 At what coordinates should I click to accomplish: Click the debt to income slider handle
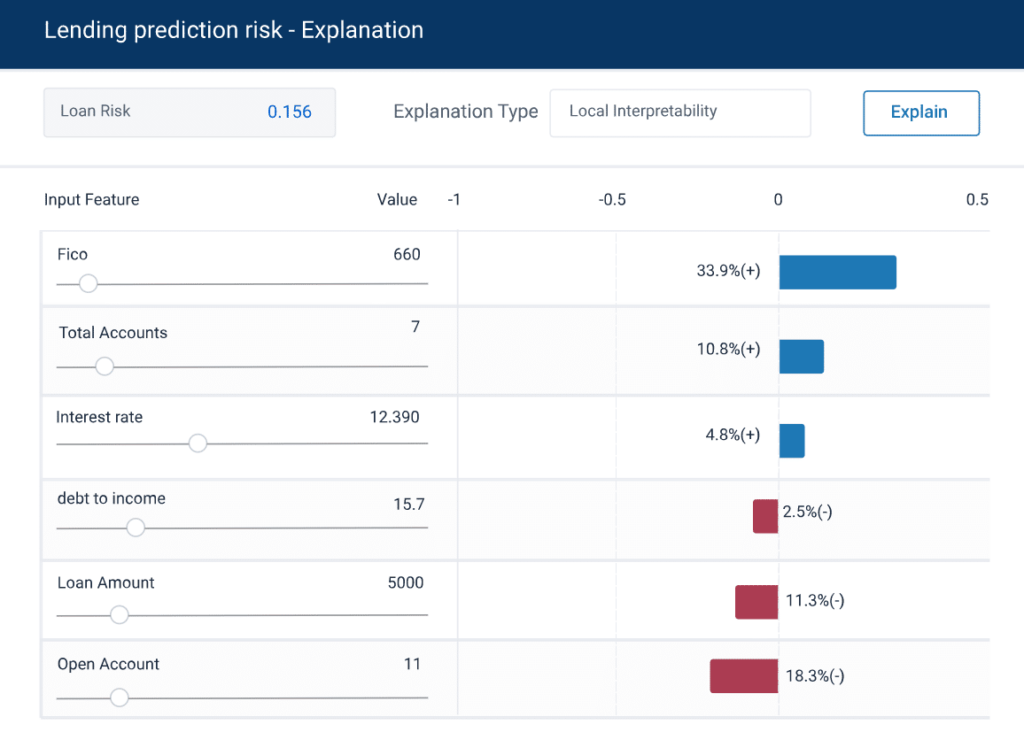pyautogui.click(x=136, y=527)
